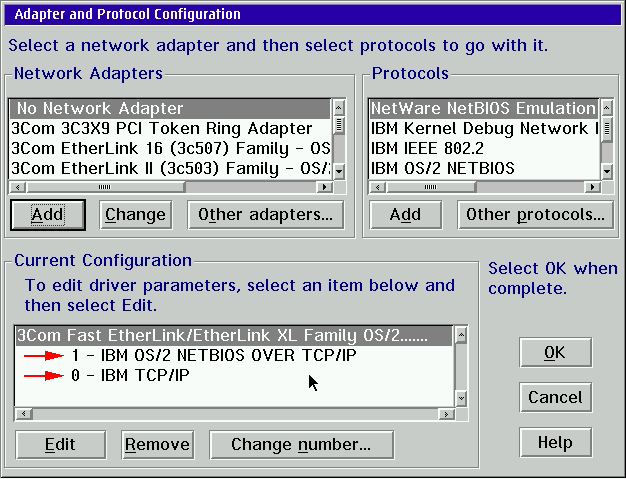626x479 pixels.
Task: Select 0 - IBM TCP/IP entry
Action: click(234, 375)
